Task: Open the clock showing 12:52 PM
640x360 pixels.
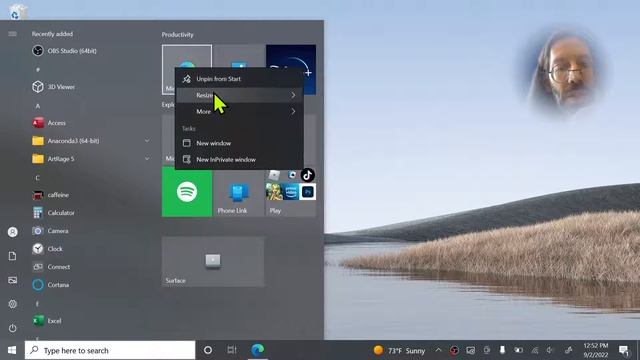Action: pos(596,350)
